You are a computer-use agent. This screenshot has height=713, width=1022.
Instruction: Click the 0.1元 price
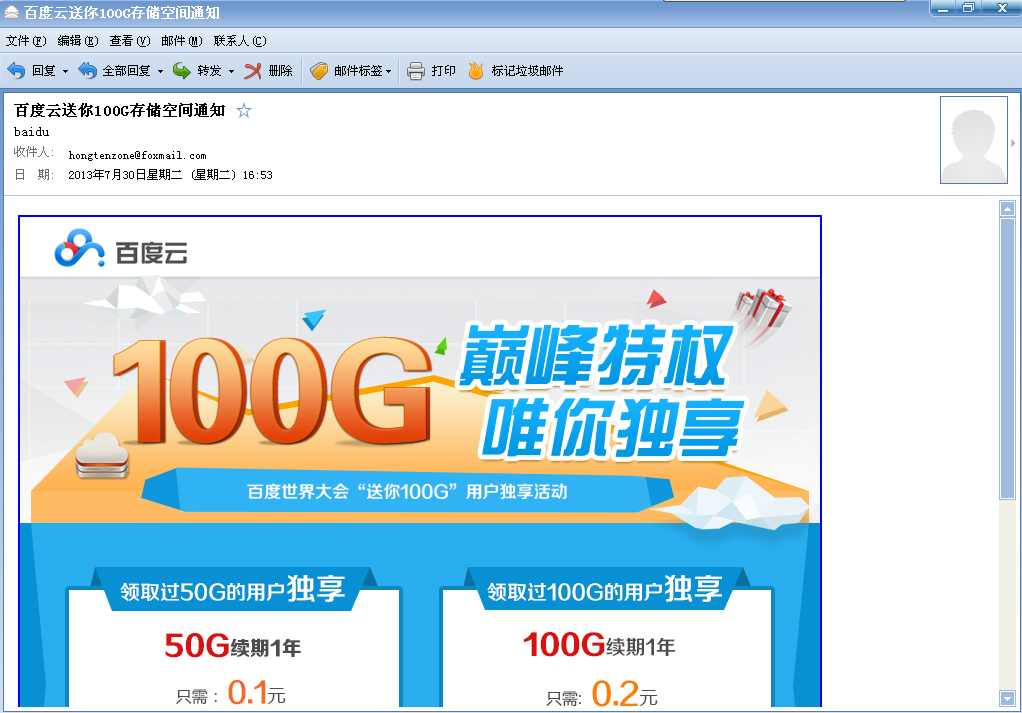click(x=256, y=693)
